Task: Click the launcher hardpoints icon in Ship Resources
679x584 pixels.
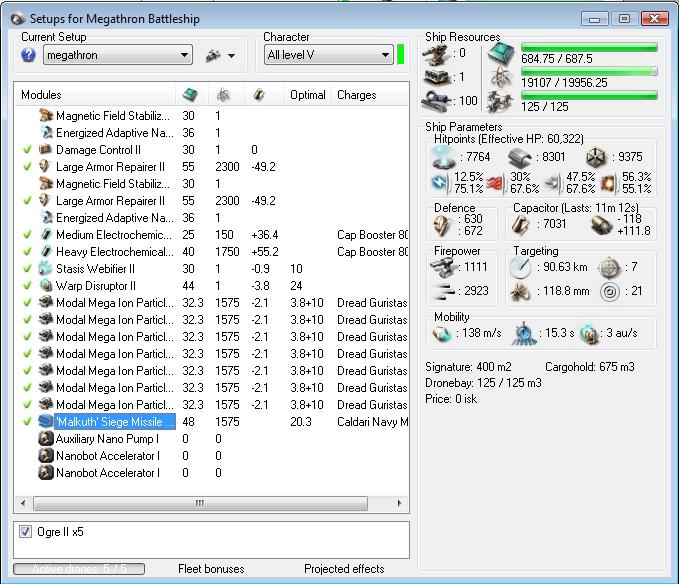Action: (436, 78)
